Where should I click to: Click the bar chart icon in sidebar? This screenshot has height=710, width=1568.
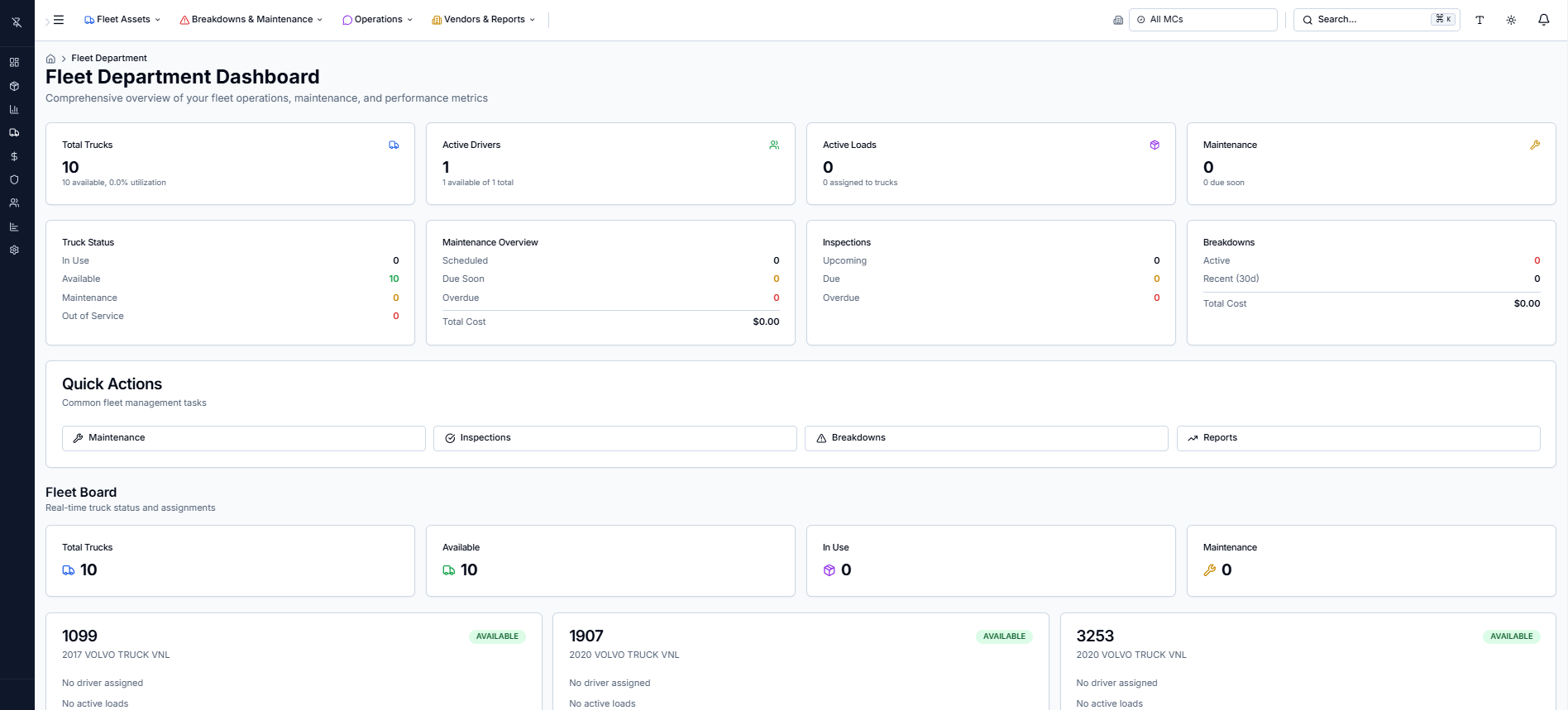tap(14, 109)
